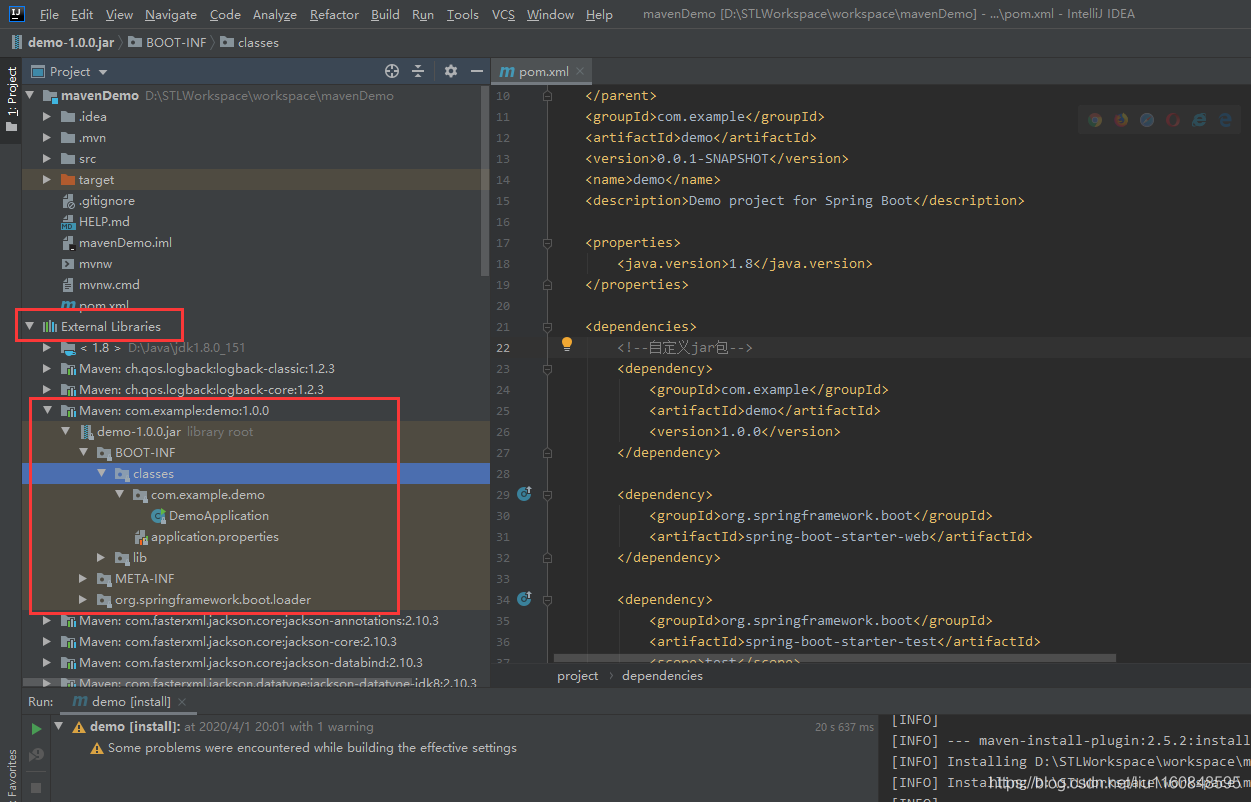The height and width of the screenshot is (802, 1251).
Task: Close the pom.xml editor tab
Action: coord(581,72)
